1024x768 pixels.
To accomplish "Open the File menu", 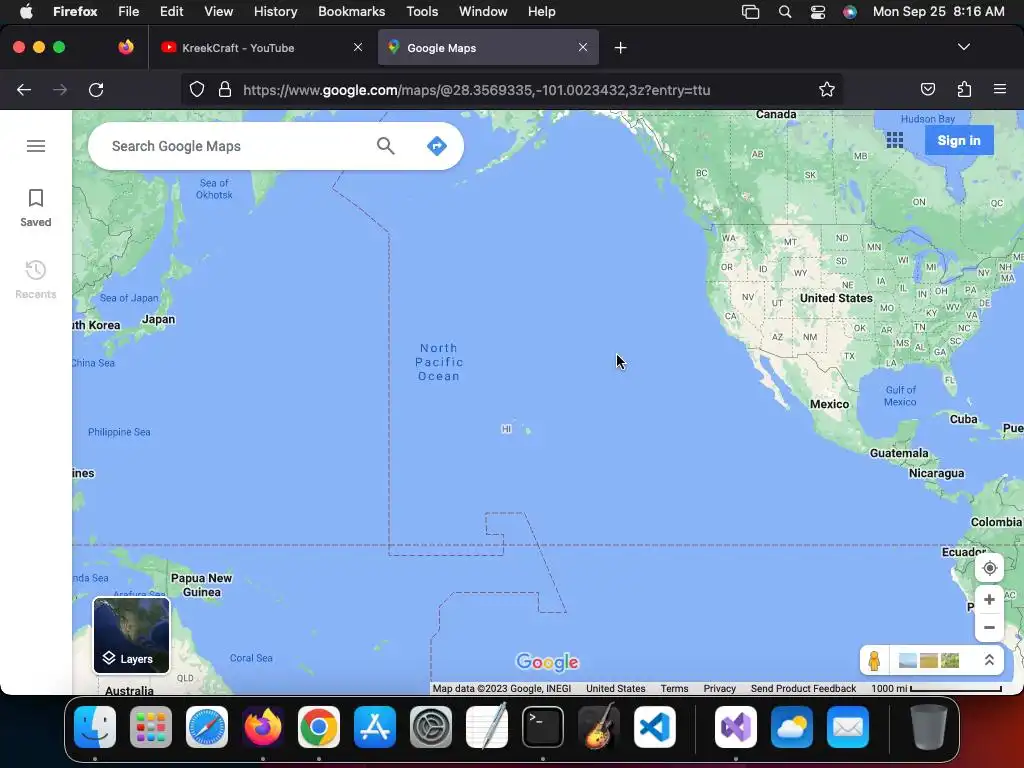I will click(128, 12).
